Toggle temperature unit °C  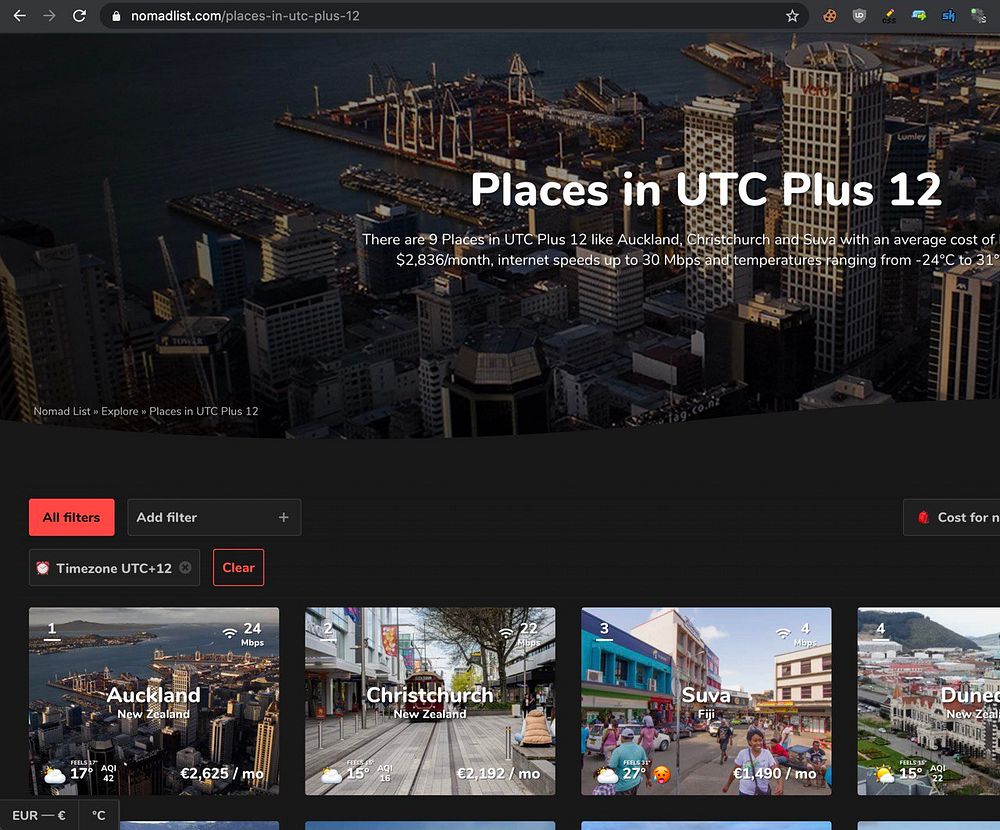click(99, 815)
